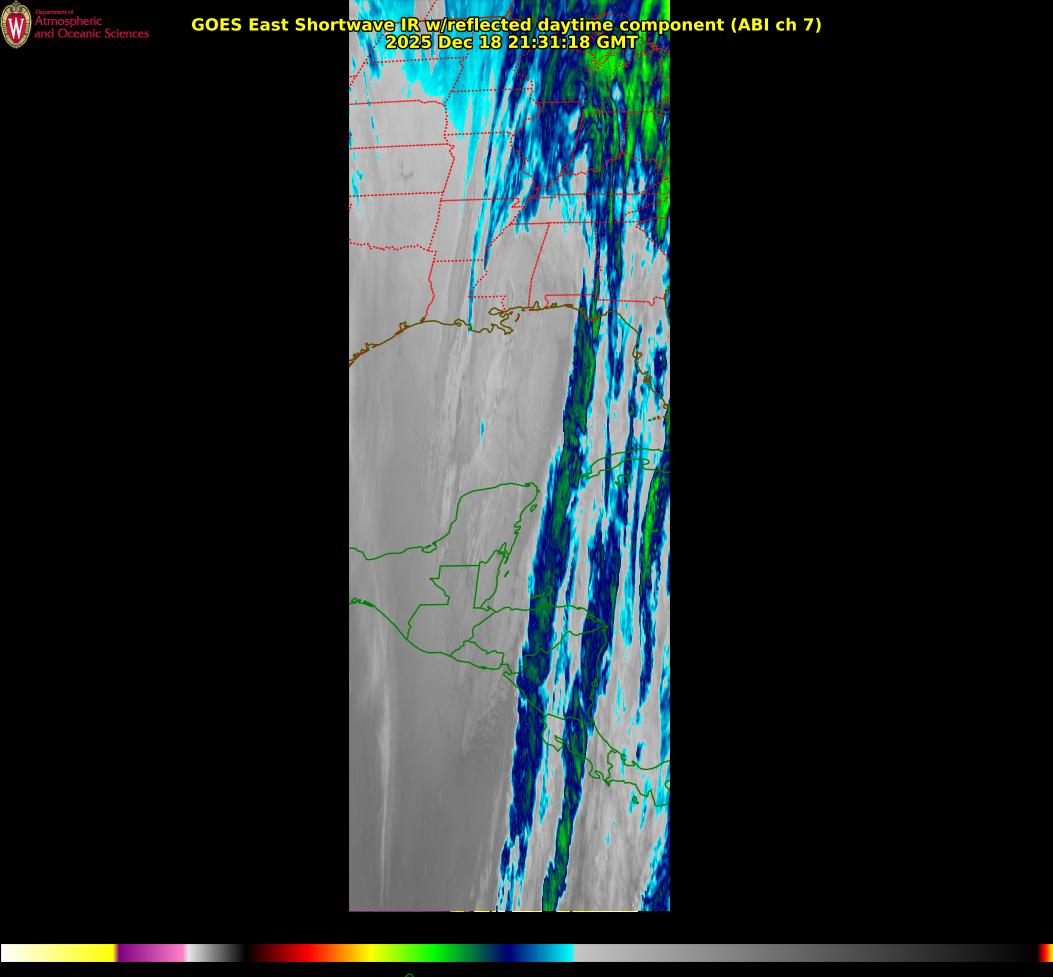Image resolution: width=1053 pixels, height=977 pixels.
Task: Click the GOES East Shortwave IR title
Action: (505, 24)
